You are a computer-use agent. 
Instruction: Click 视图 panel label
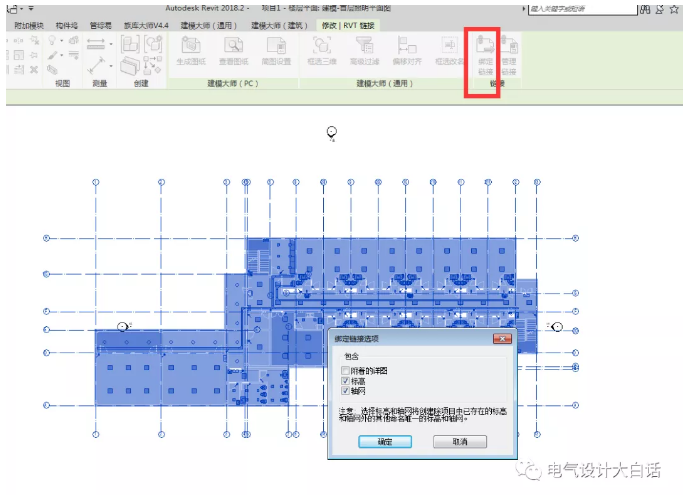(62, 83)
